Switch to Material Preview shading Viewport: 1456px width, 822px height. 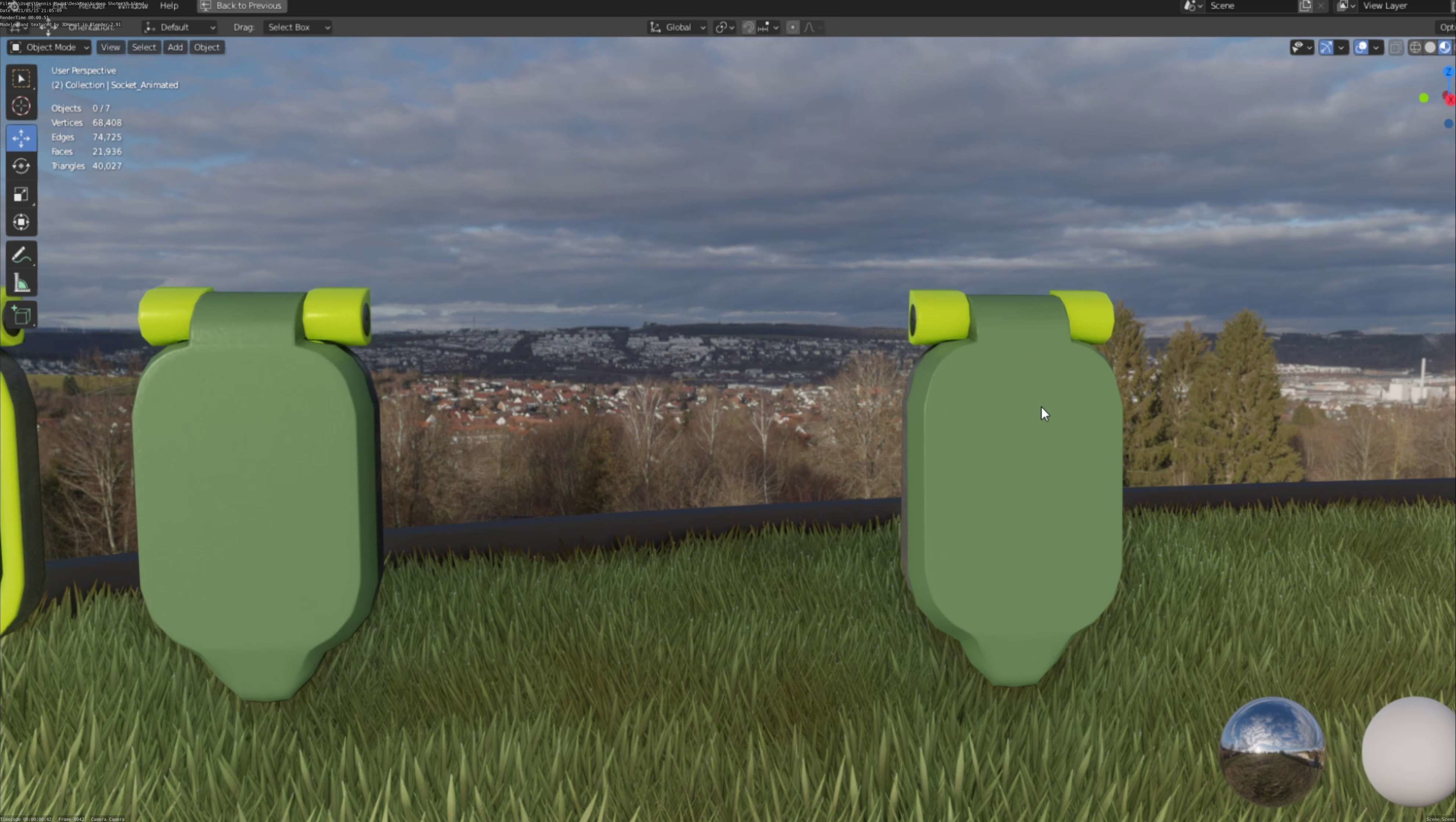[1445, 47]
